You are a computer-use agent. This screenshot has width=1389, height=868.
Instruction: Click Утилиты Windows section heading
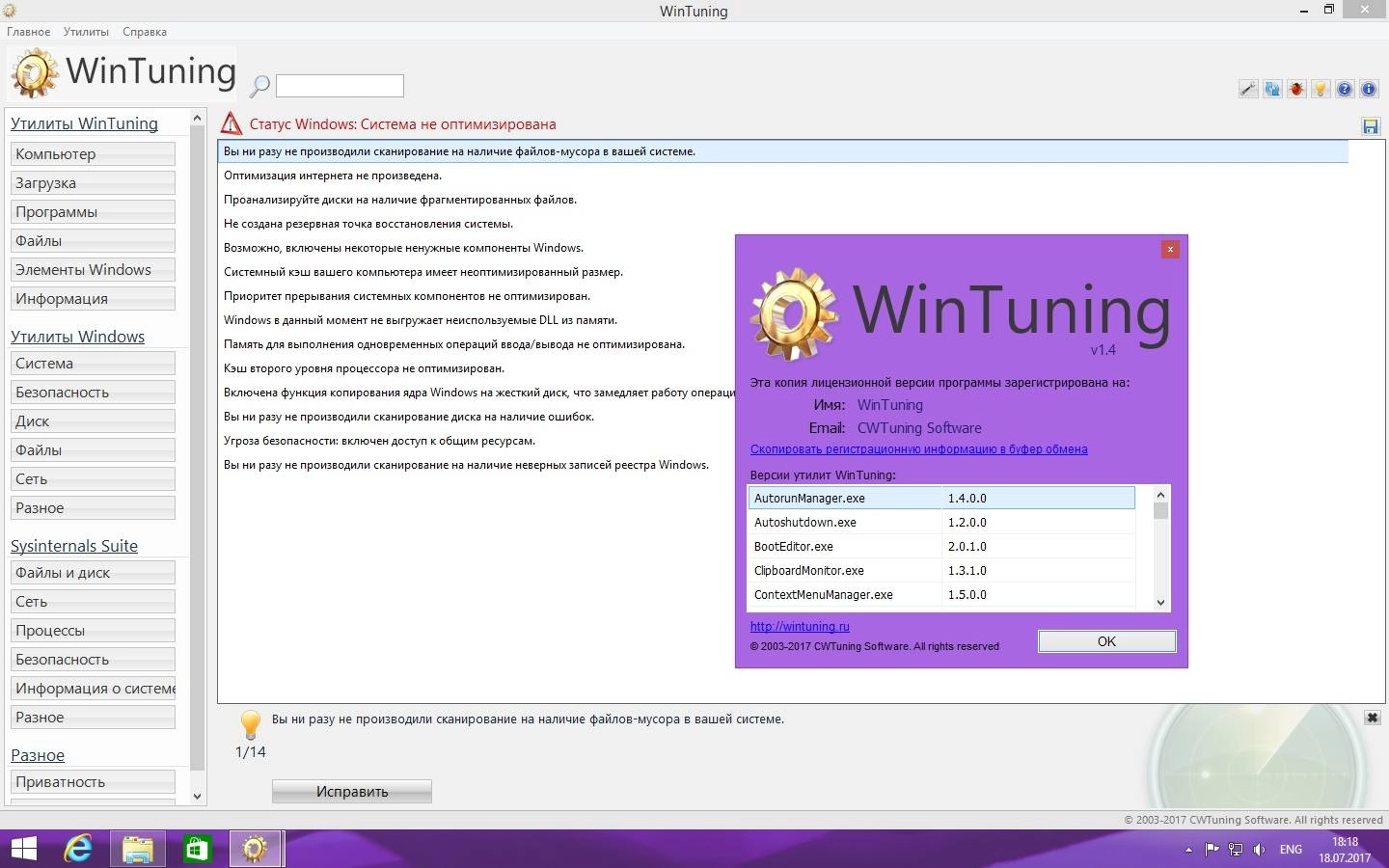[77, 337]
